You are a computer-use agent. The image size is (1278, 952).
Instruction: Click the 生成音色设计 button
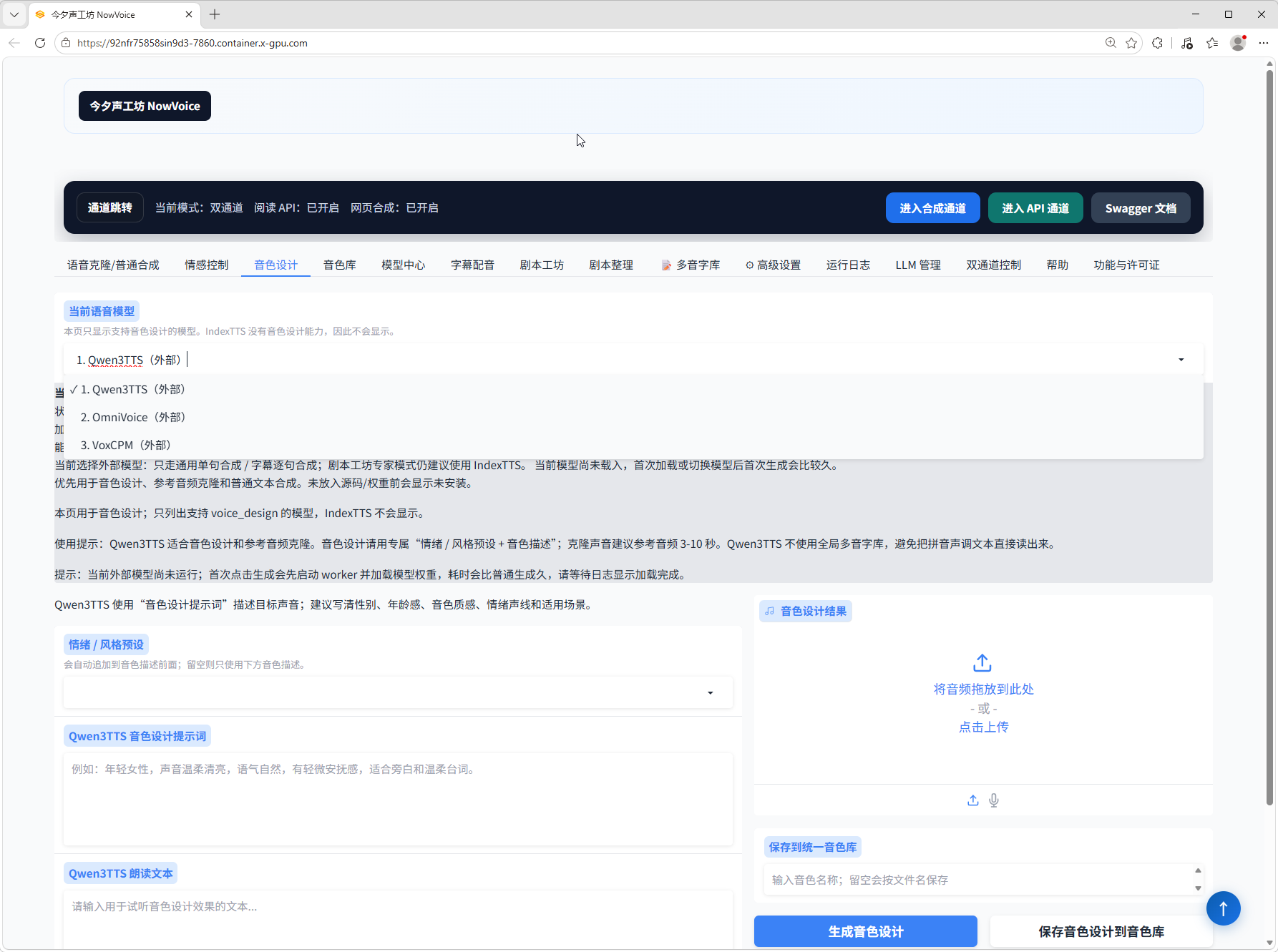click(x=866, y=931)
